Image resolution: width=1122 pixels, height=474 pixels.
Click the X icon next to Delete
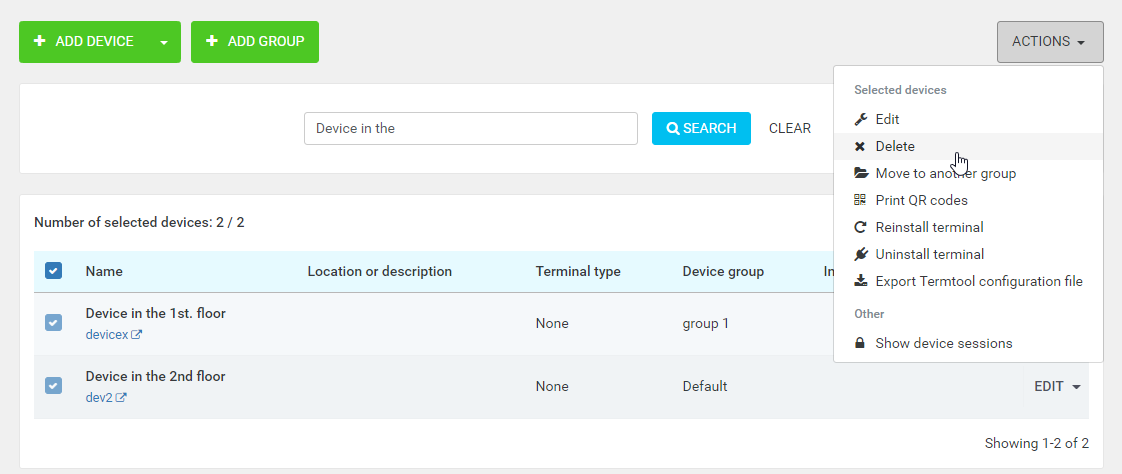(860, 146)
